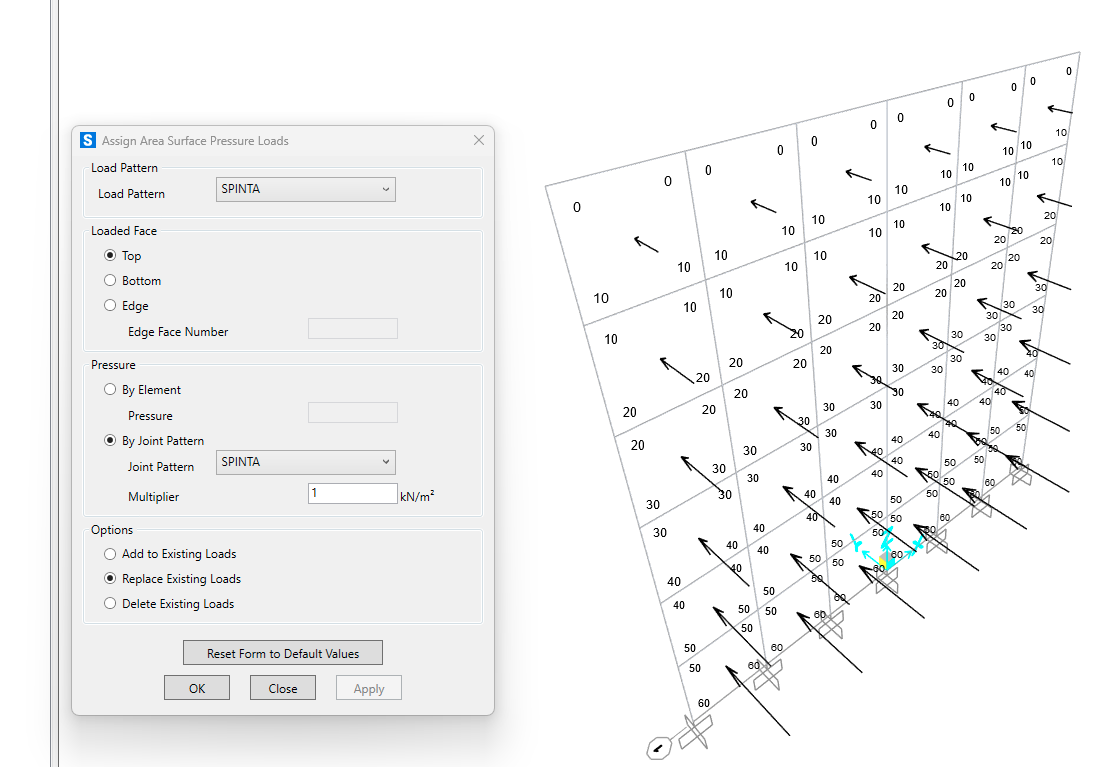The height and width of the screenshot is (767, 1117).
Task: Click the cyan highlighted axes arrows on model
Action: (x=881, y=548)
